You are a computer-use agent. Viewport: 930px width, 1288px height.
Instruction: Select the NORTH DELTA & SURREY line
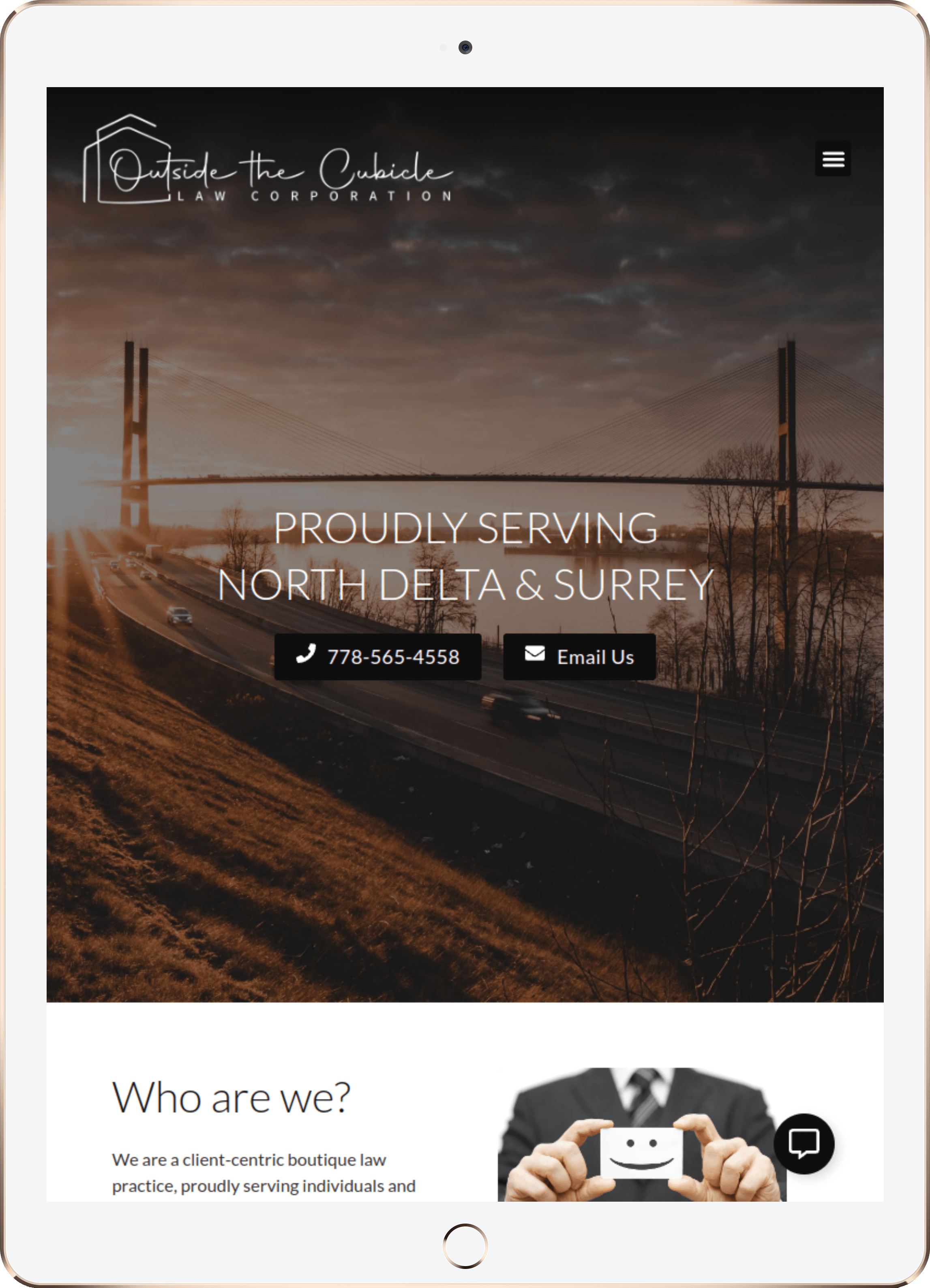point(465,584)
